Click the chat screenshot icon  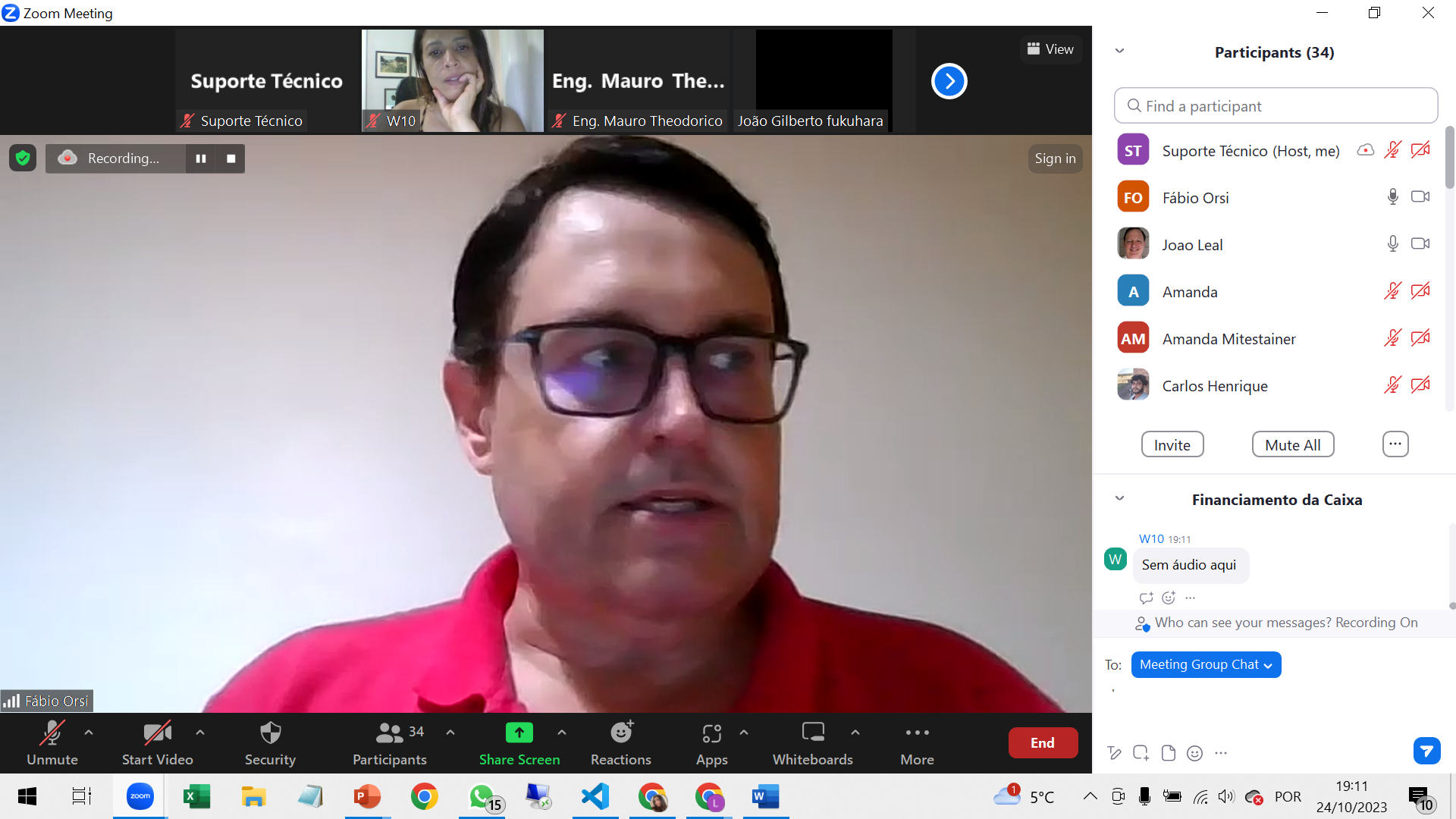tap(1141, 753)
